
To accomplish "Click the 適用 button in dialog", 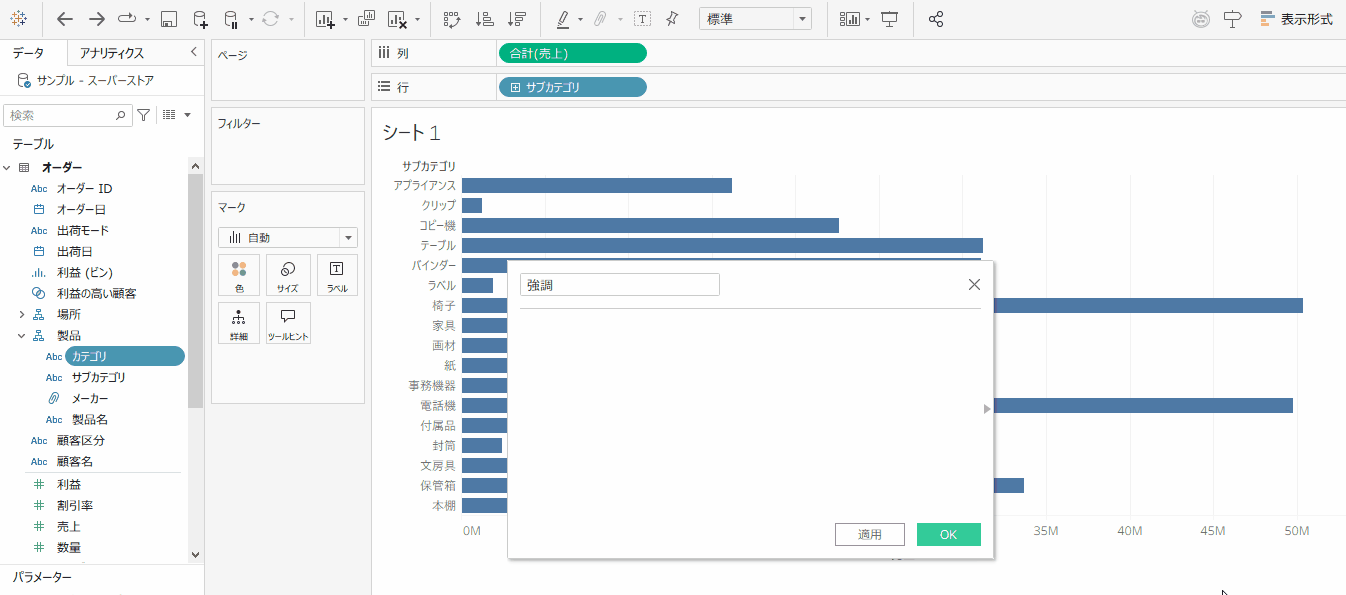I will [x=869, y=535].
